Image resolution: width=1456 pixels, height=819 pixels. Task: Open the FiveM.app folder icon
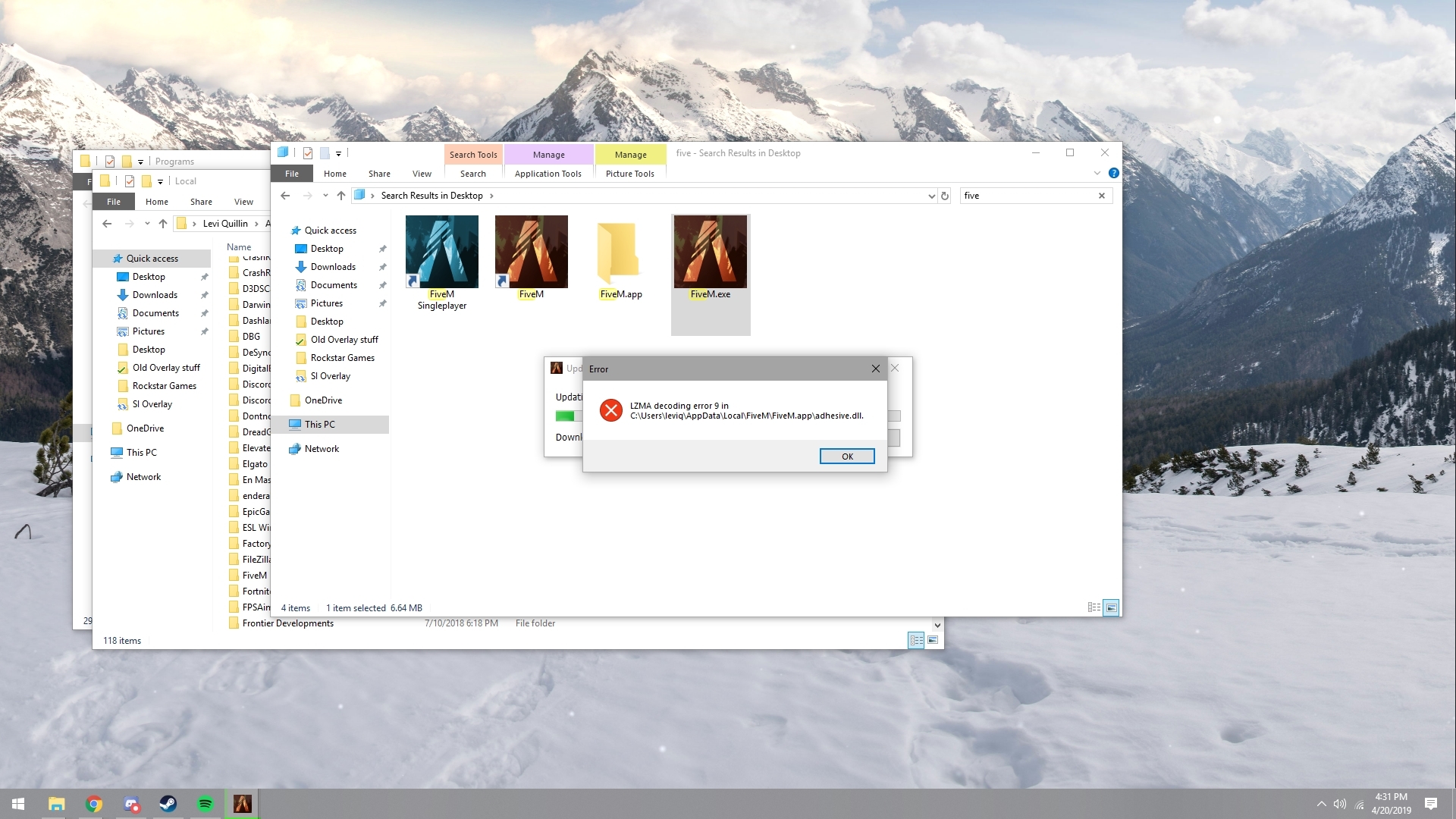pos(620,253)
